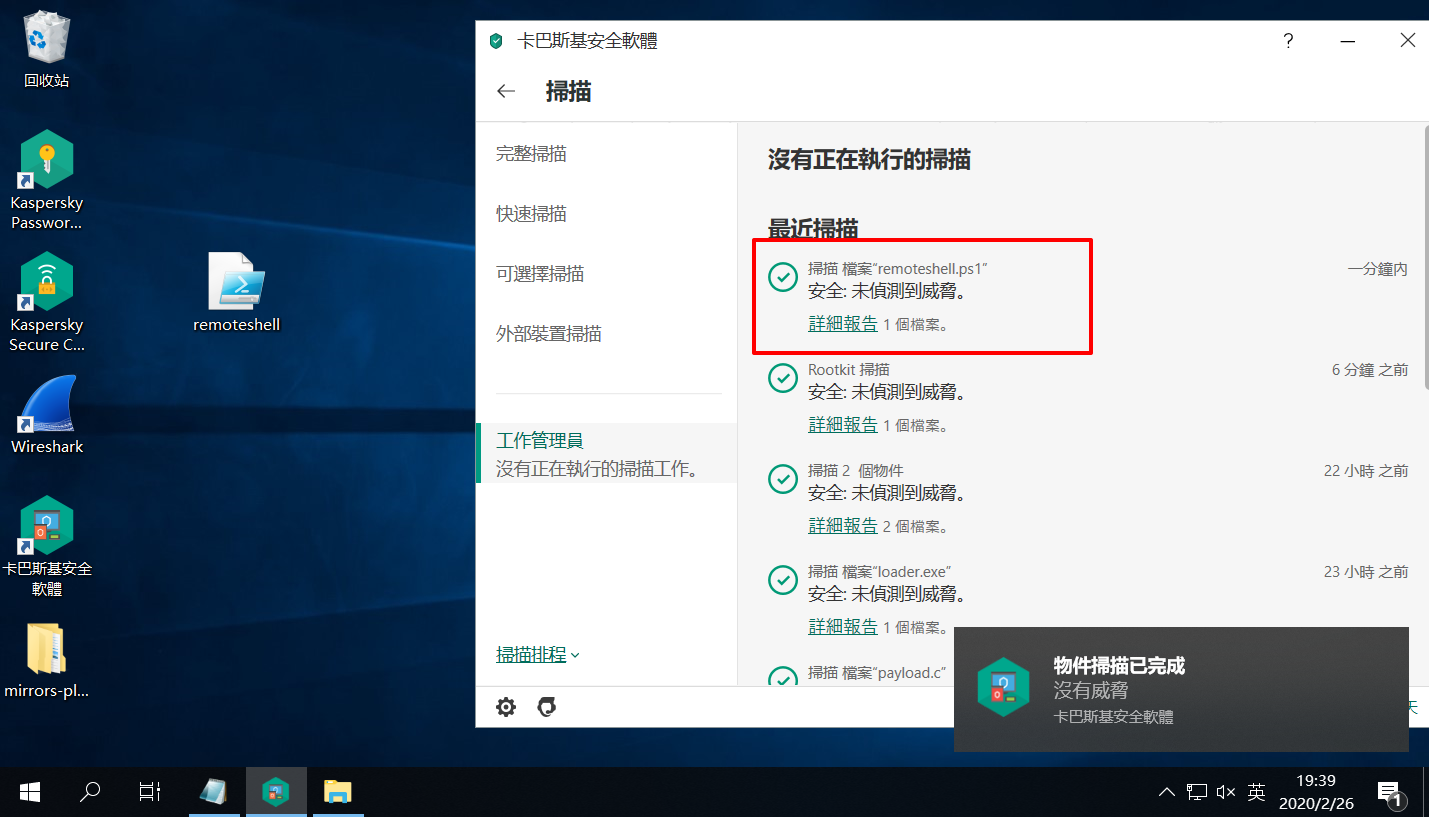
Task: Show hidden tray icons chevron
Action: [1167, 793]
